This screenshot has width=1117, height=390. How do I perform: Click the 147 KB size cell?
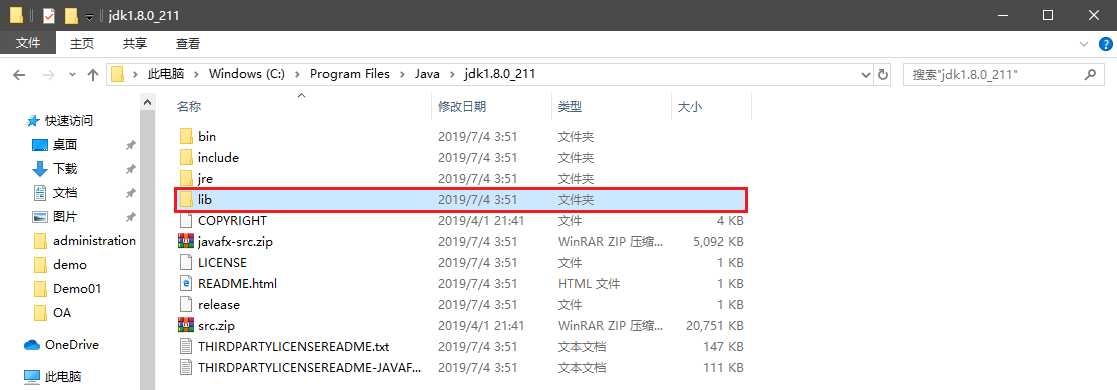724,347
